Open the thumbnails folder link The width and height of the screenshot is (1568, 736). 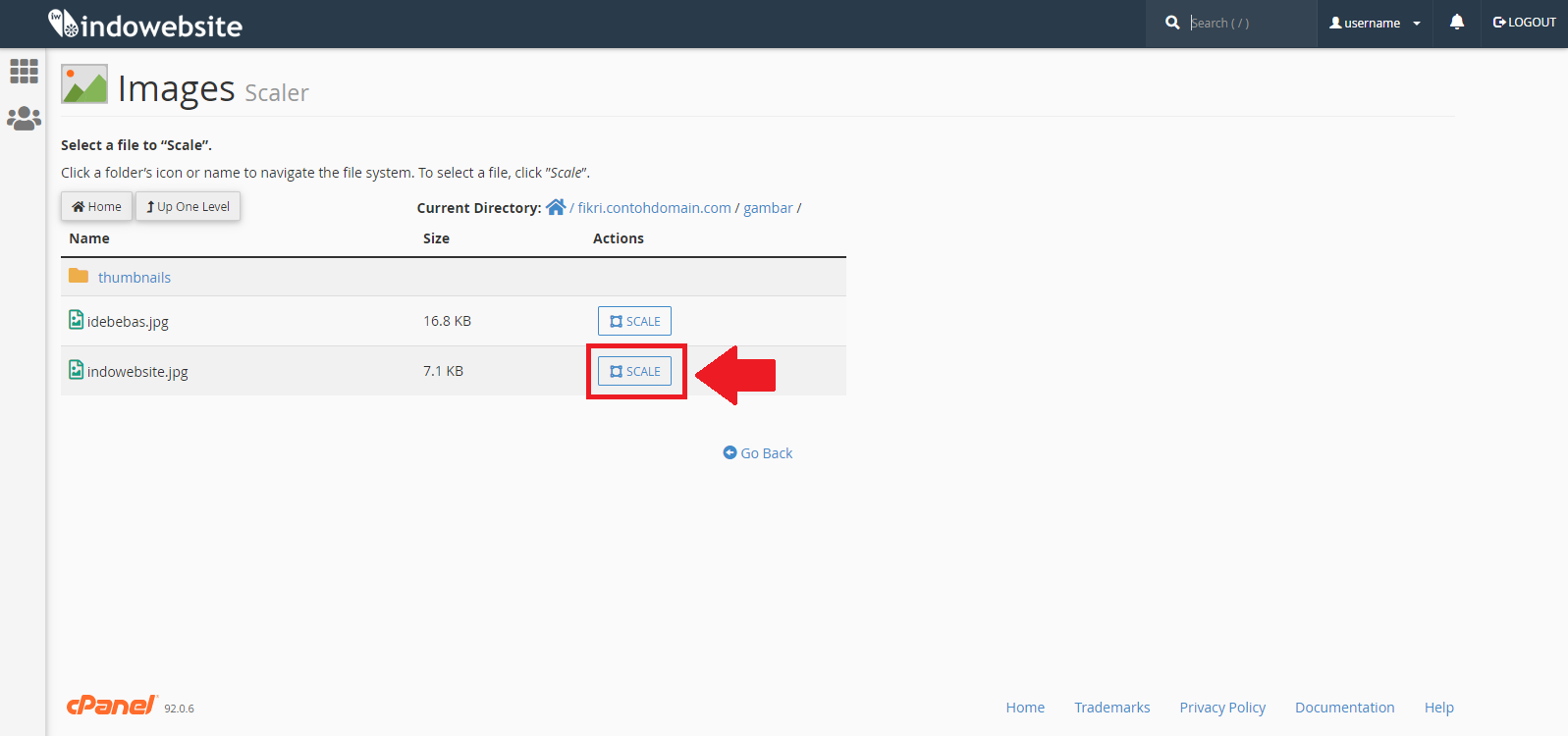[x=135, y=278]
